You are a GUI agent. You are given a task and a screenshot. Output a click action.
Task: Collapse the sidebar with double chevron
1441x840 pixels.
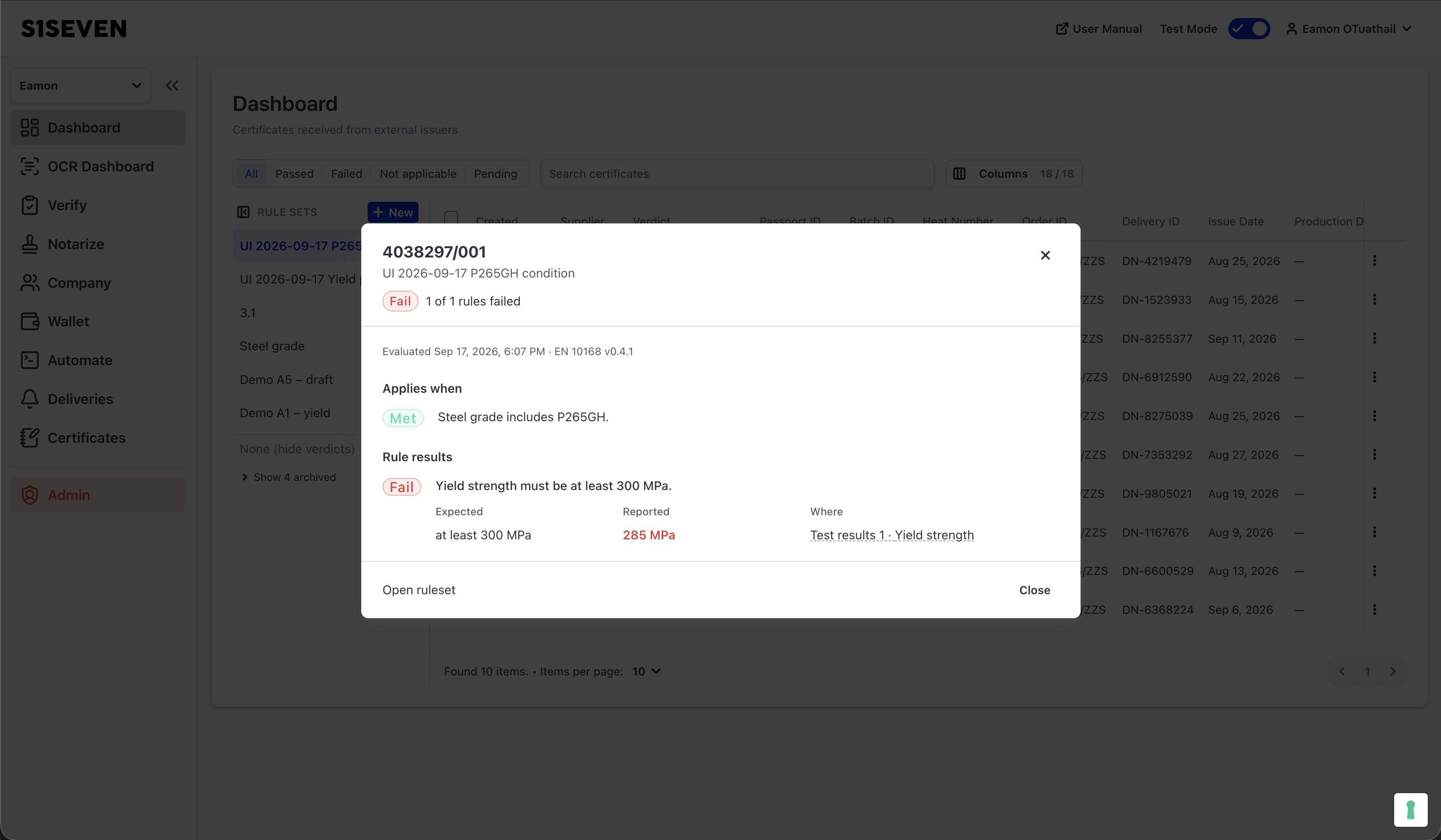click(172, 86)
